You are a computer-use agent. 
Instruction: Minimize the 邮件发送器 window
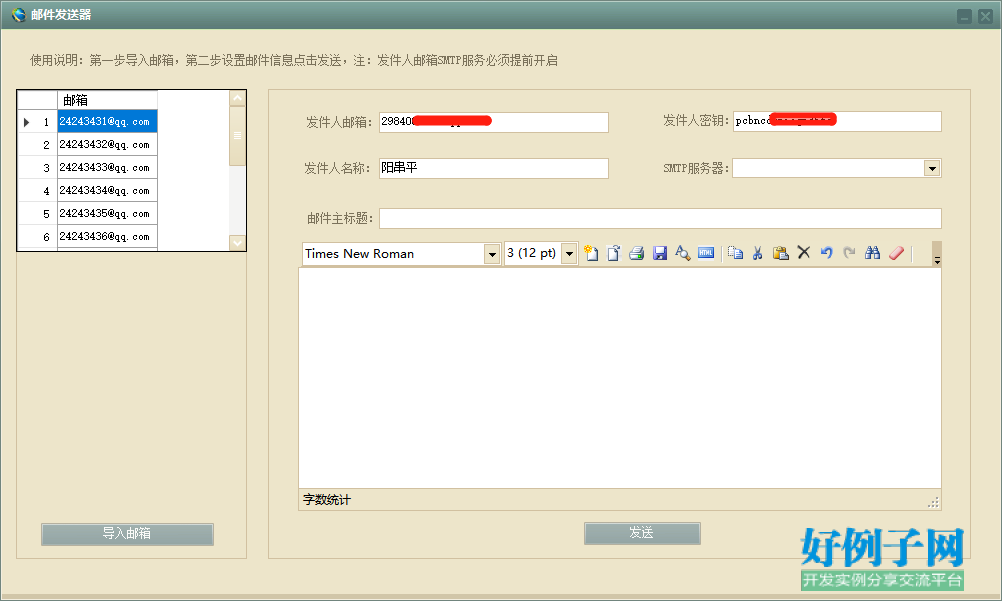point(965,17)
